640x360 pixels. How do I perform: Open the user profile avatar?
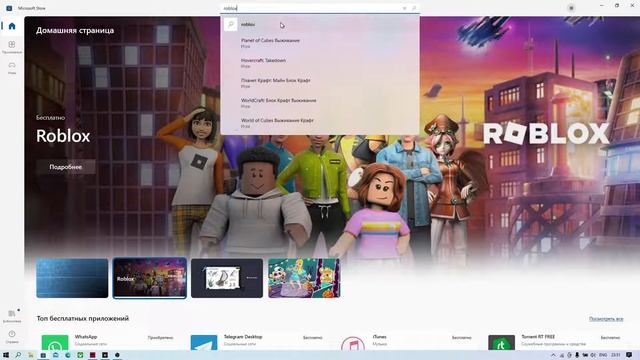pyautogui.click(x=571, y=8)
